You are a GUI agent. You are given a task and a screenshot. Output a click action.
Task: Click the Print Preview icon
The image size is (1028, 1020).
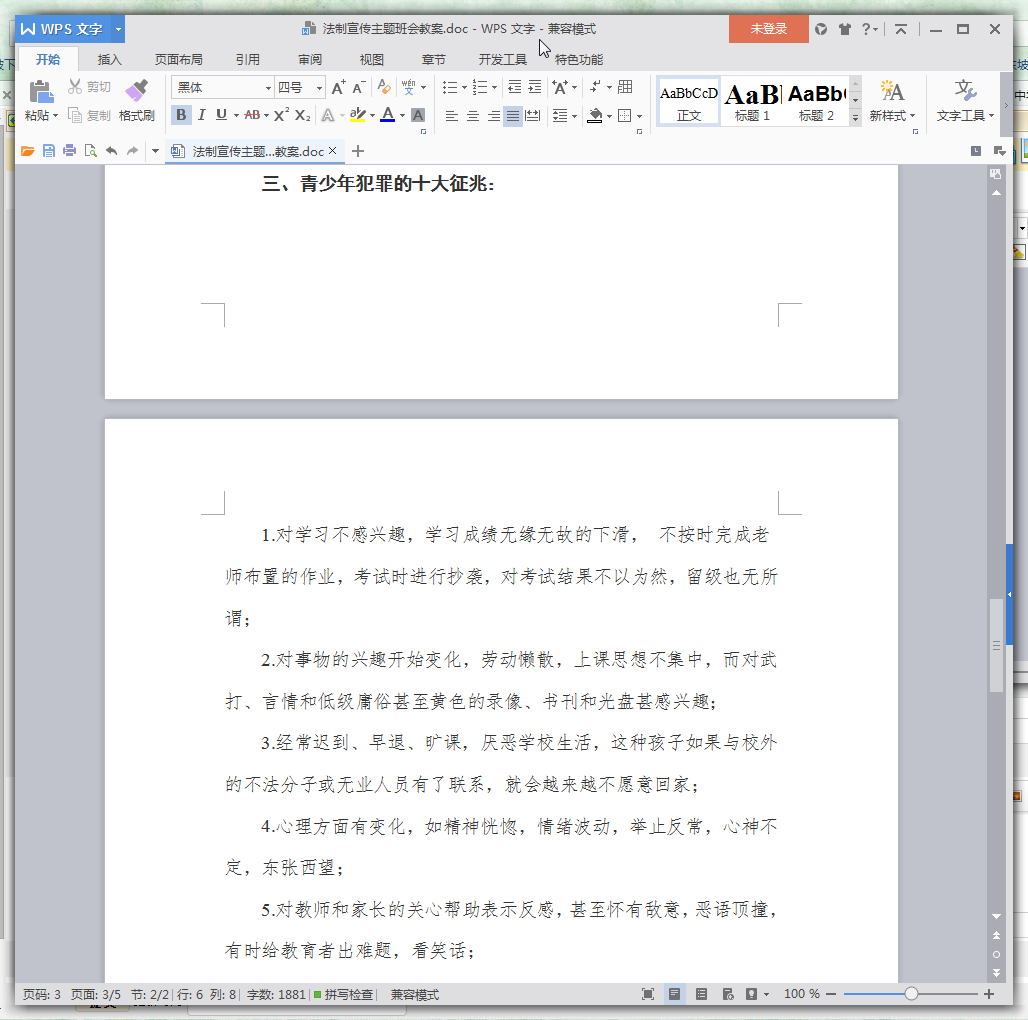pyautogui.click(x=90, y=151)
